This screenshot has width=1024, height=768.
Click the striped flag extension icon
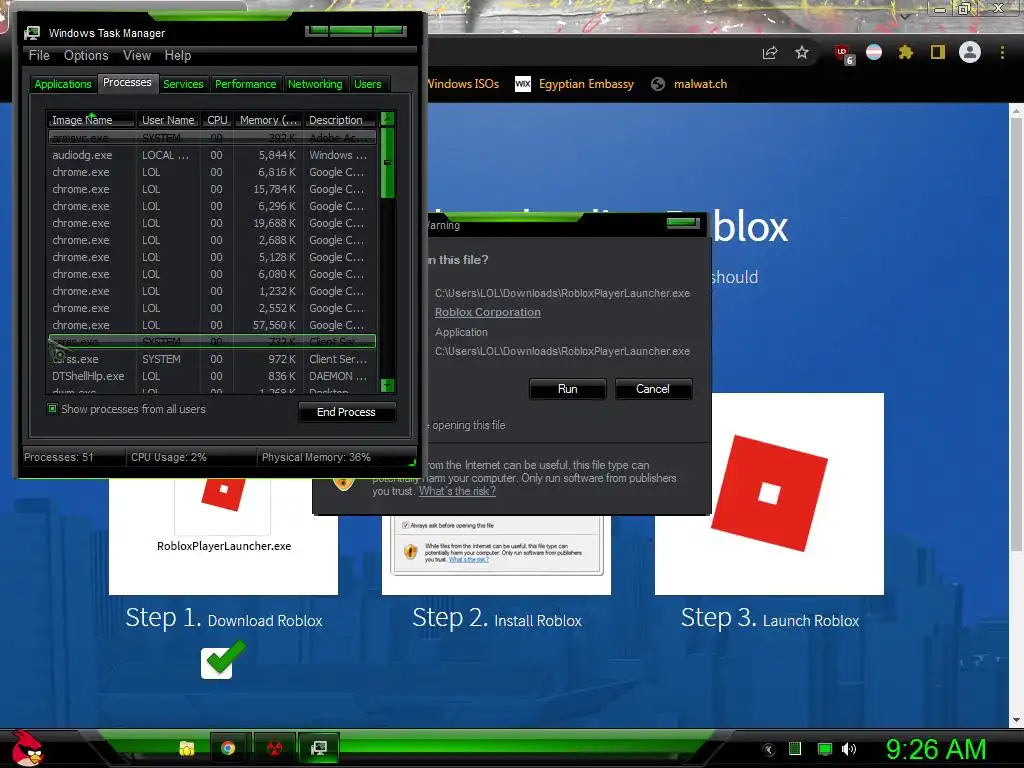click(874, 52)
